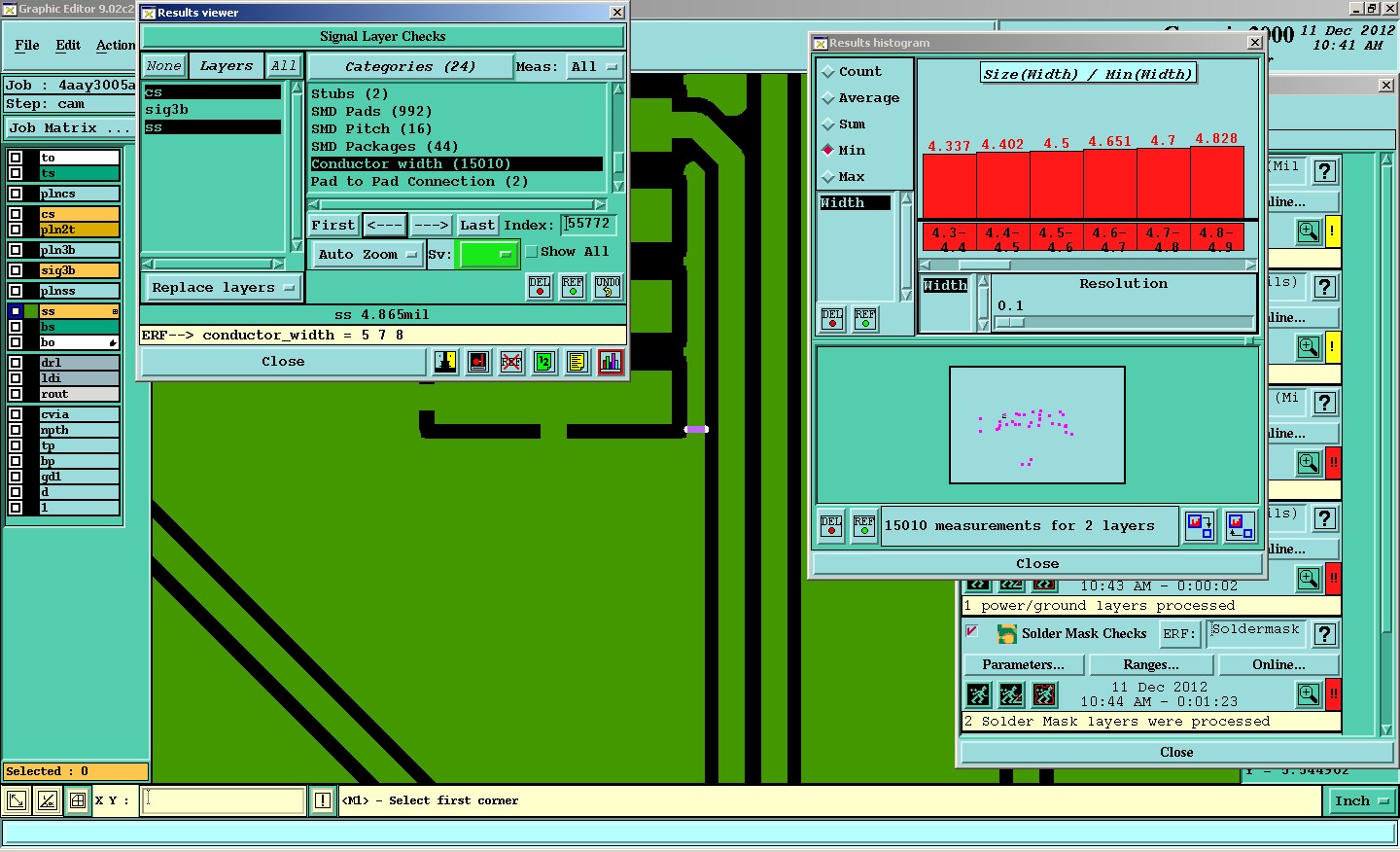Run Solder Mask check (first runner icon)
Screen dimensions: 1400x852
(x=979, y=694)
